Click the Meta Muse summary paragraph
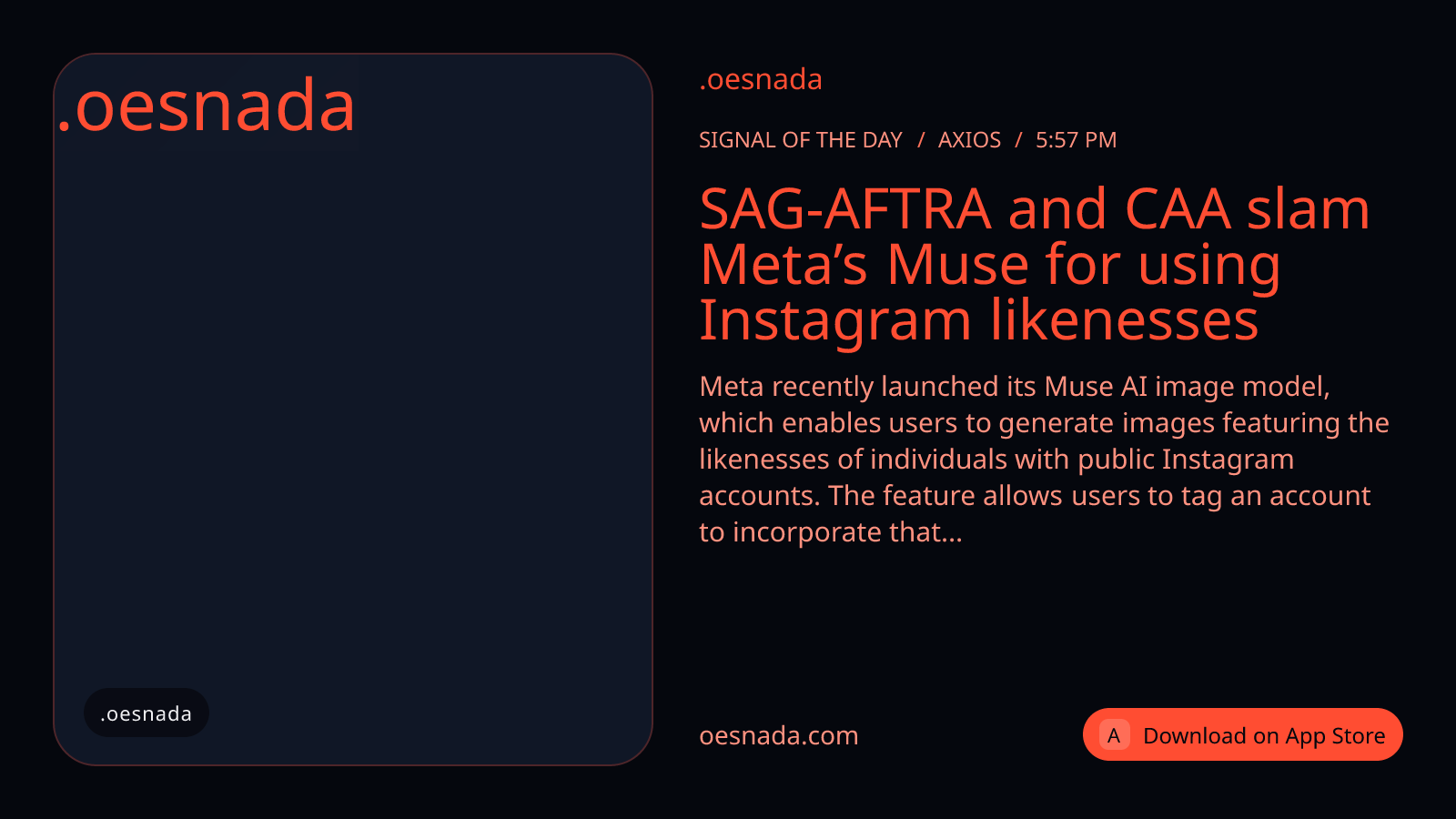Viewport: 1456px width, 819px height. click(1044, 459)
